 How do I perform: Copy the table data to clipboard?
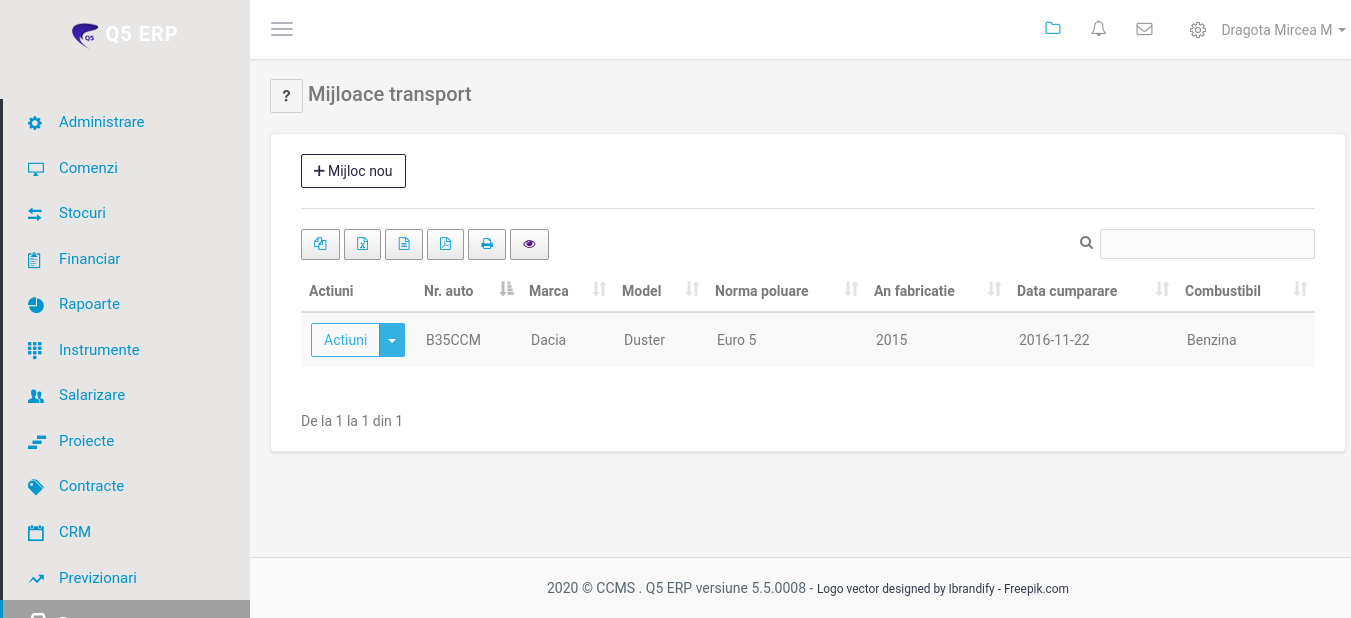[x=320, y=244]
